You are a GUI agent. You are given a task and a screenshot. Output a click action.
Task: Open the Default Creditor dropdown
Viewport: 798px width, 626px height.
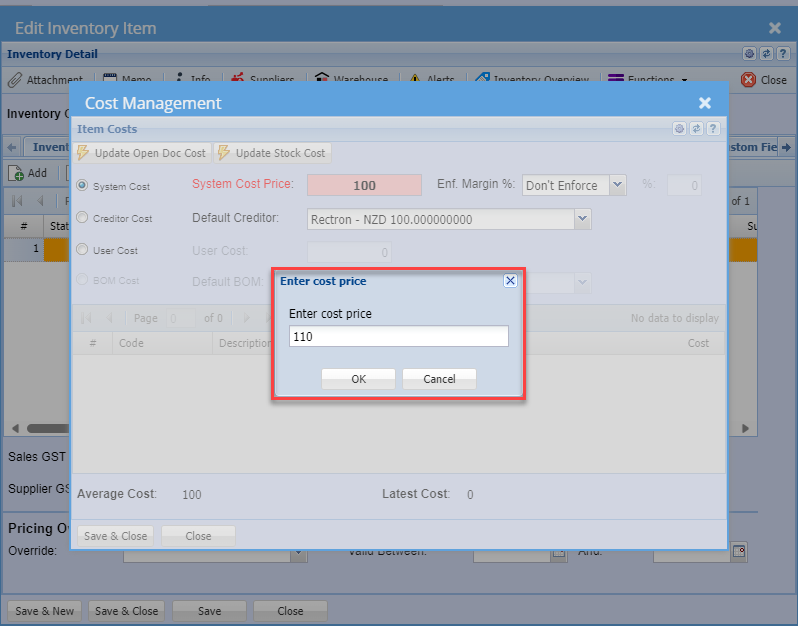pos(583,218)
